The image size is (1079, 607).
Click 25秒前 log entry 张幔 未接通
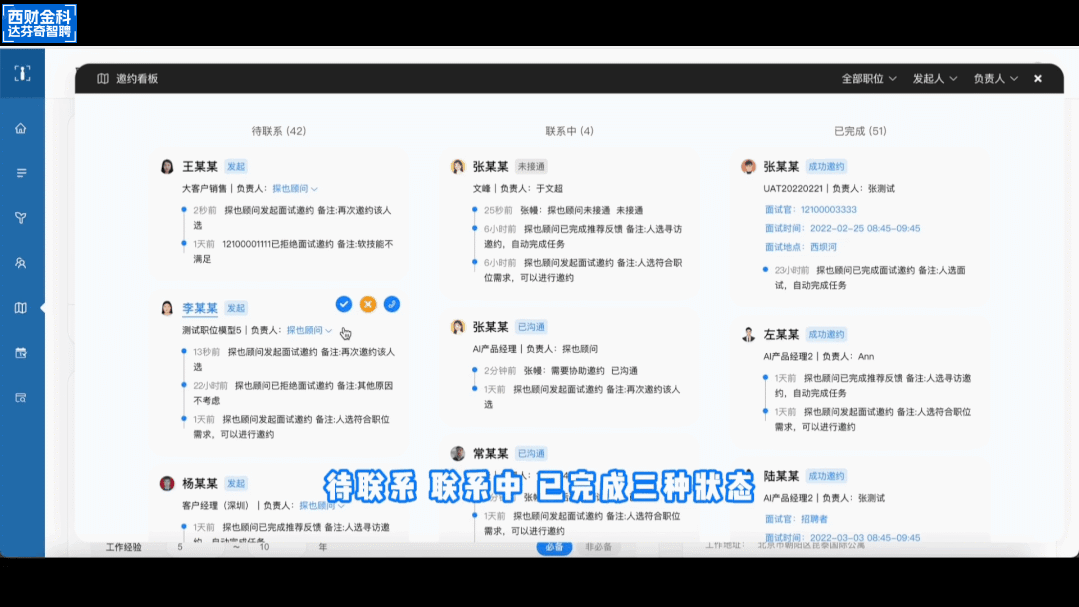pos(564,211)
